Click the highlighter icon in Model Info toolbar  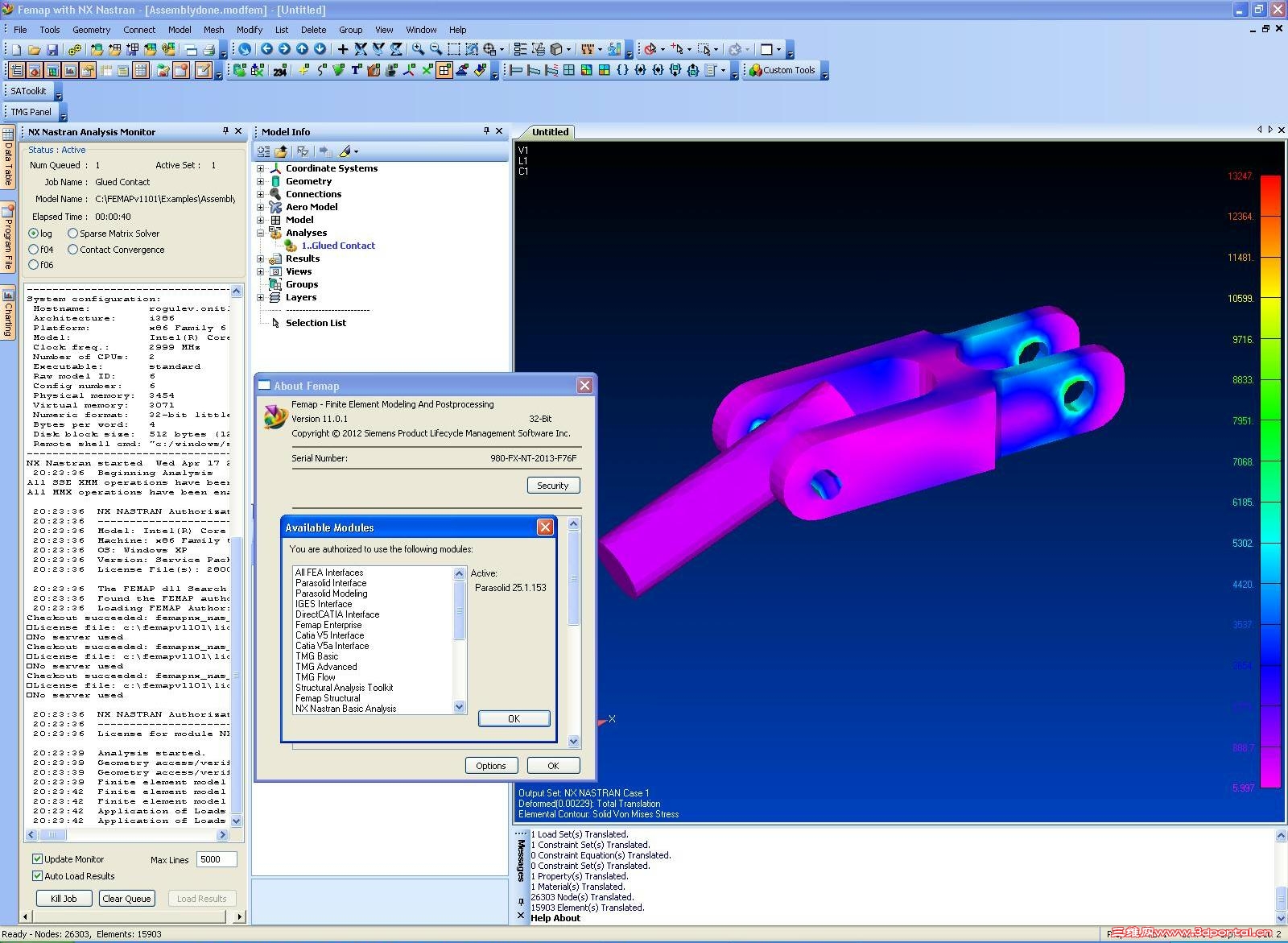pyautogui.click(x=345, y=151)
